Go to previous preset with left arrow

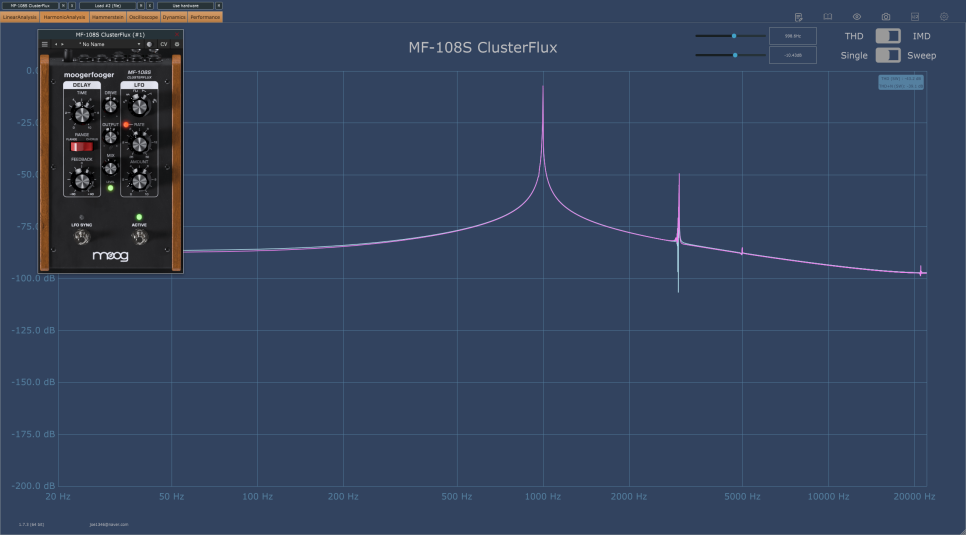pos(55,44)
